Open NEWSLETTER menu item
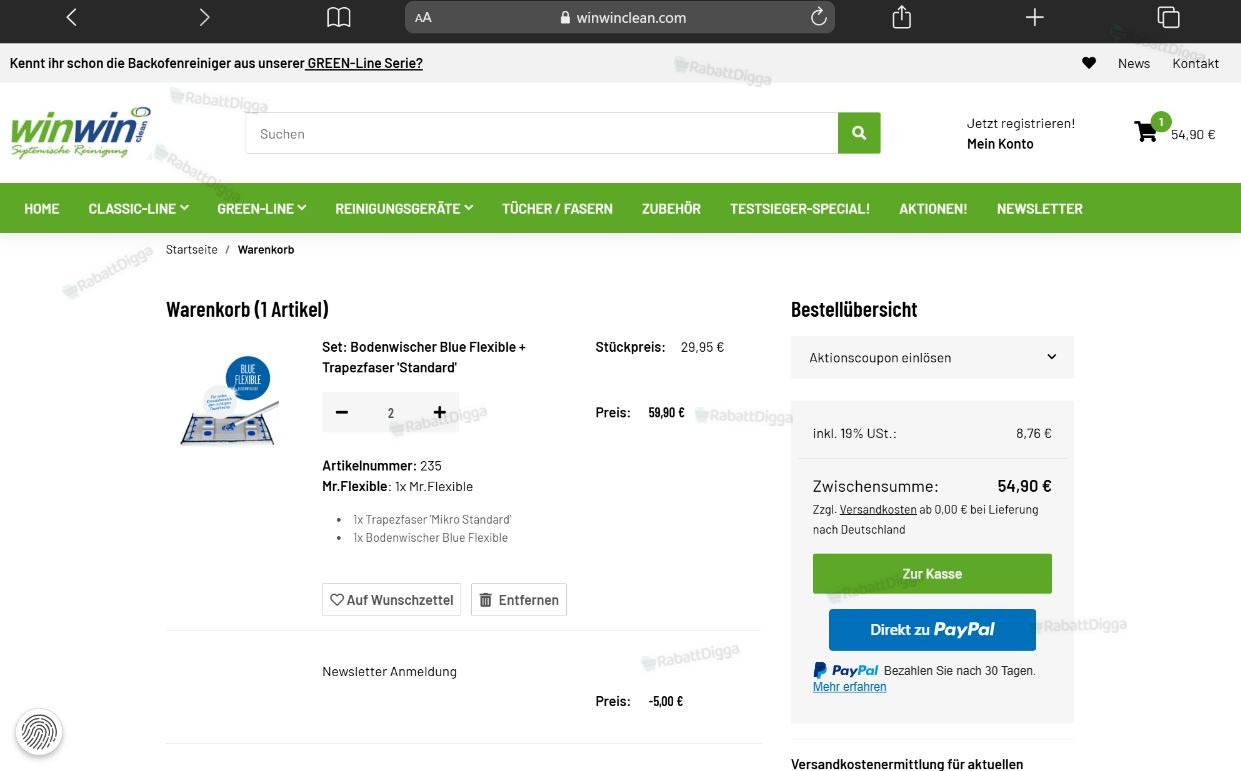 pos(1040,209)
